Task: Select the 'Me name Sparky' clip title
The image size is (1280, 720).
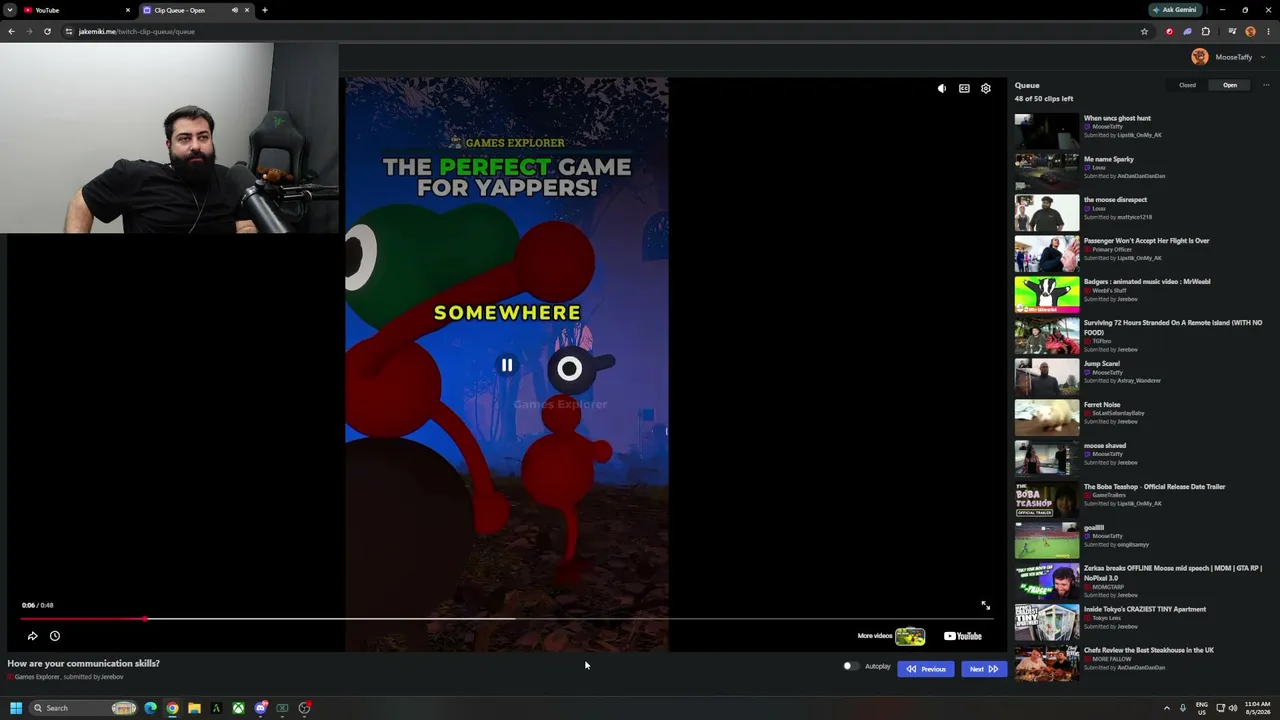Action: coord(1109,159)
